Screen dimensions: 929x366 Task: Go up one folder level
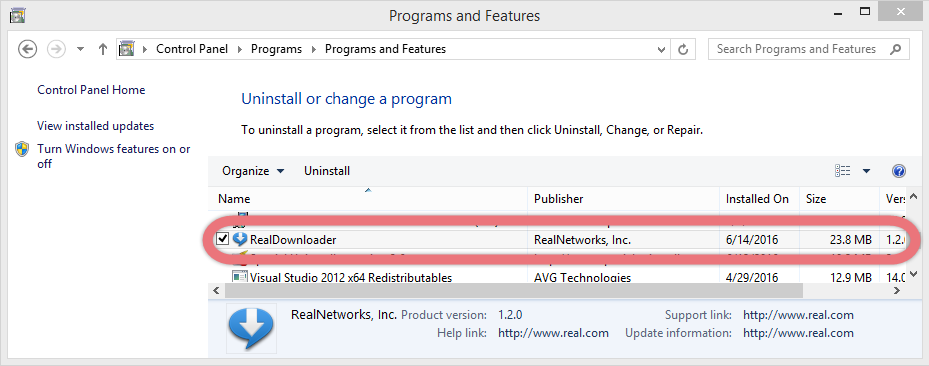(102, 49)
